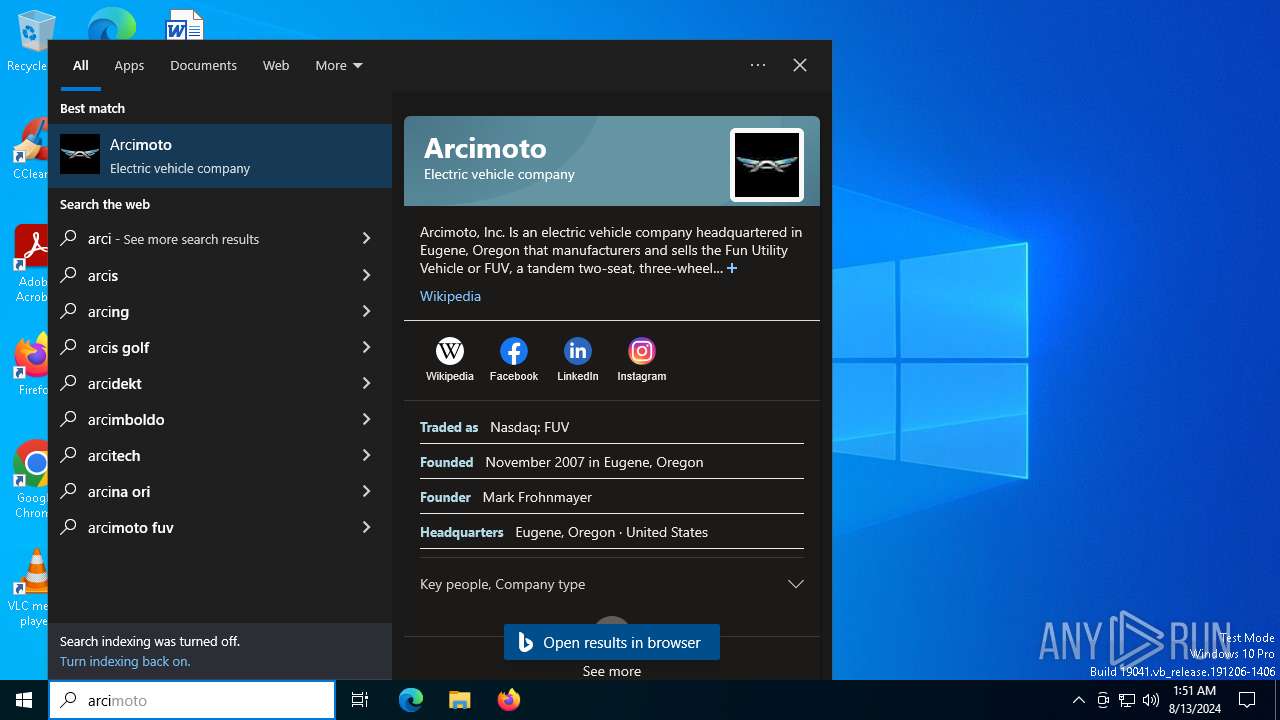Click Turn indexing back on link

coord(125,661)
